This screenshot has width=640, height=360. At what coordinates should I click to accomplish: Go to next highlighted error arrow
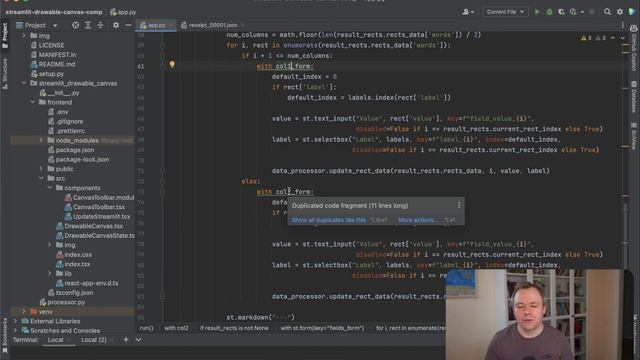pyautogui.click(x=622, y=38)
